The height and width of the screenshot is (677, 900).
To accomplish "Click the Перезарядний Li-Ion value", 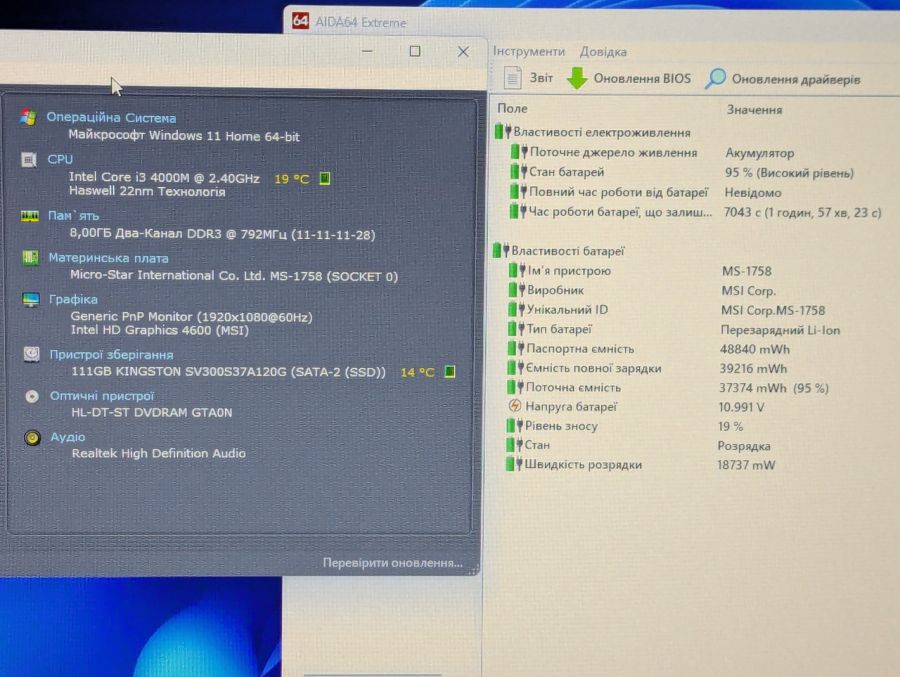I will pyautogui.click(x=780, y=330).
